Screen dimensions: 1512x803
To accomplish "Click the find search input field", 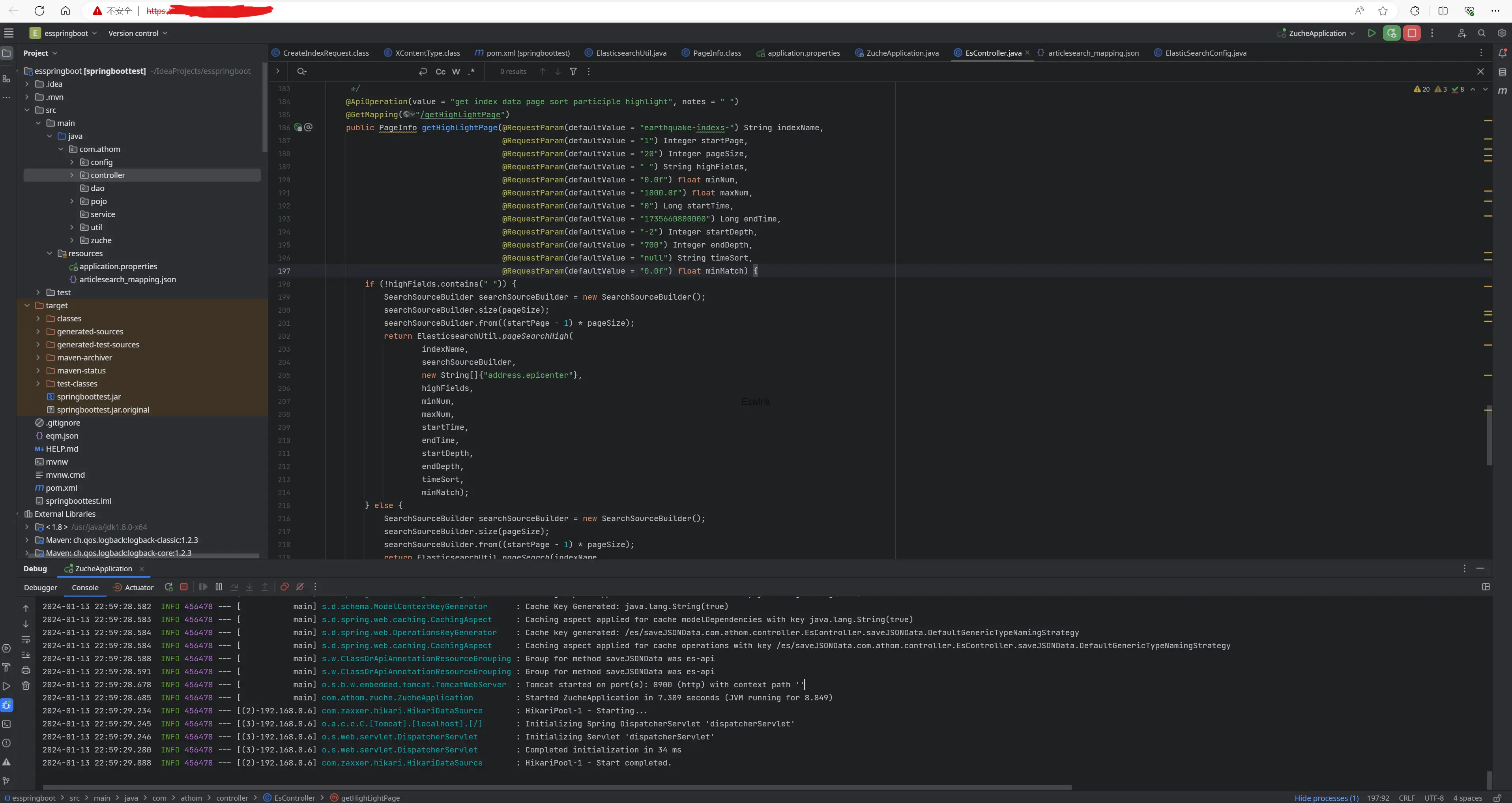I will (358, 72).
